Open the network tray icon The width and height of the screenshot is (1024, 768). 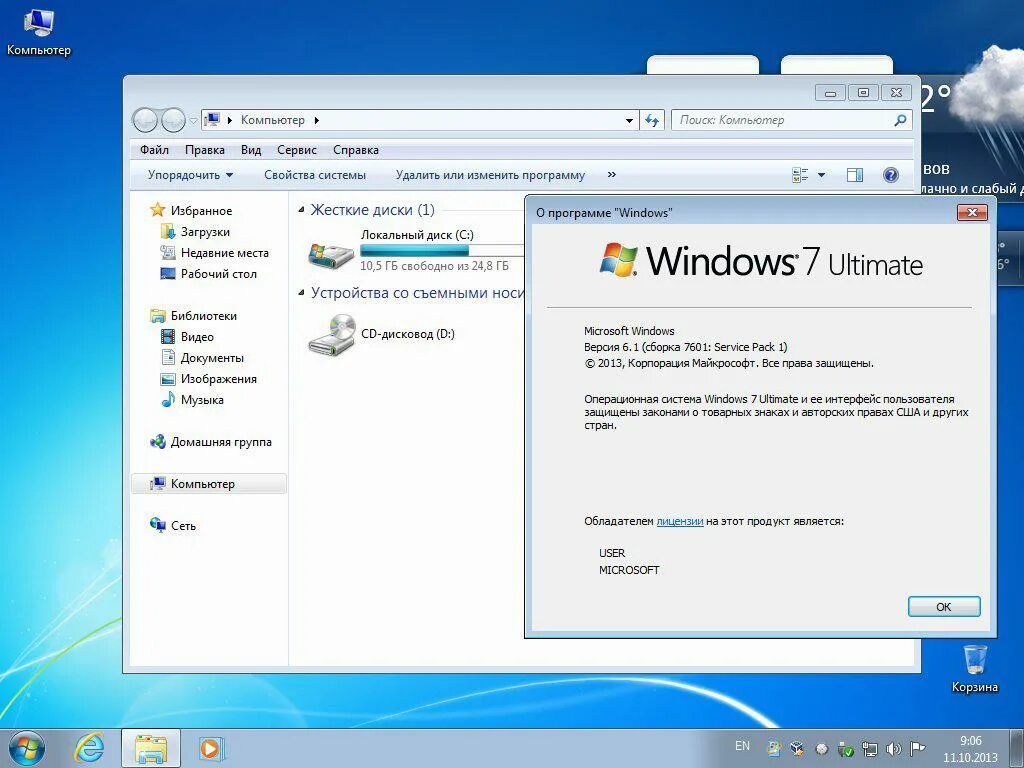click(x=869, y=748)
